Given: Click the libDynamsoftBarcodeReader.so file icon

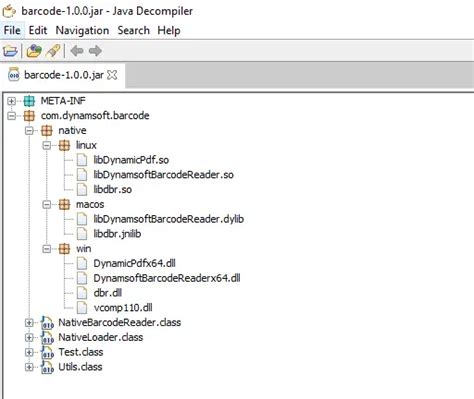Looking at the screenshot, I should (82, 175).
